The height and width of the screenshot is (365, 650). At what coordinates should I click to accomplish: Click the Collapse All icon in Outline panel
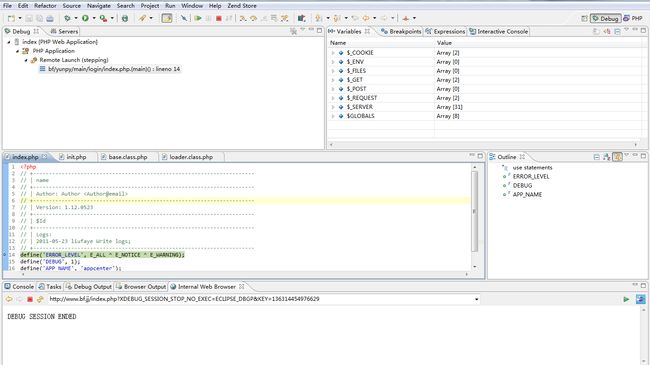click(597, 157)
